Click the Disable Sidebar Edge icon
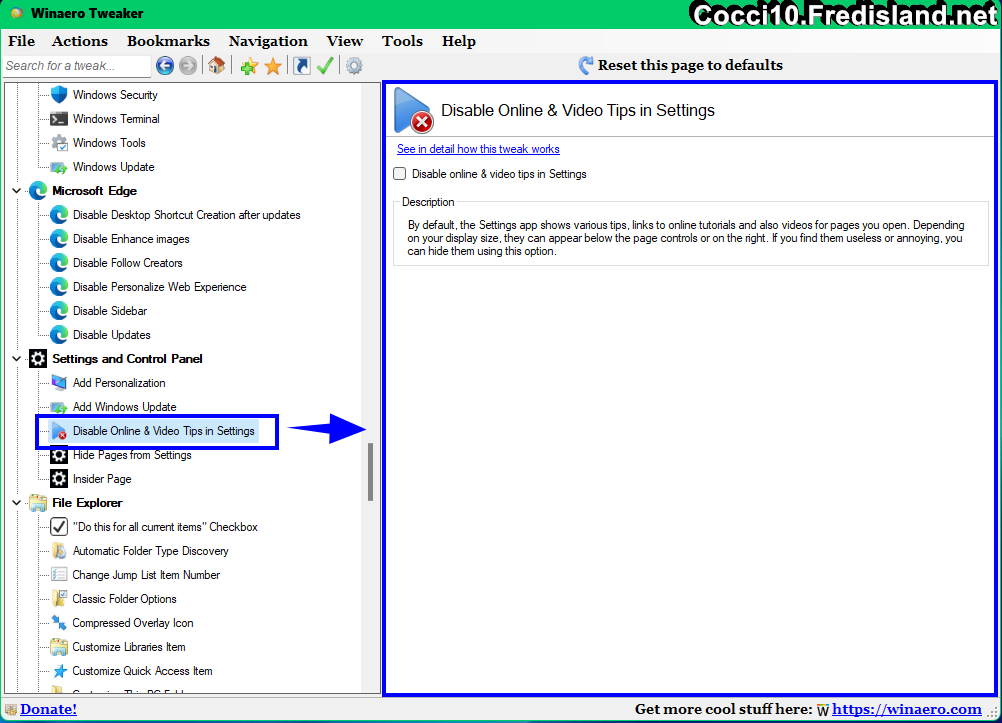 pyautogui.click(x=59, y=311)
